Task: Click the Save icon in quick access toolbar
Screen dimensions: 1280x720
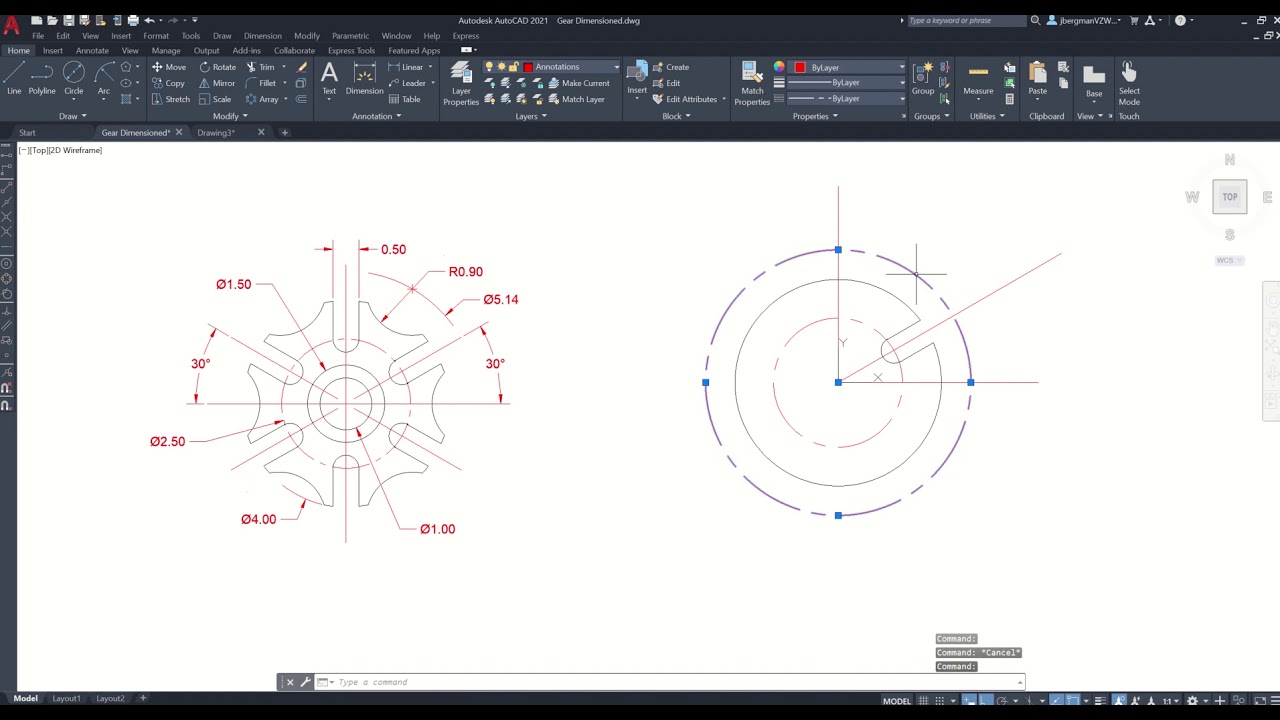Action: pyautogui.click(x=69, y=20)
